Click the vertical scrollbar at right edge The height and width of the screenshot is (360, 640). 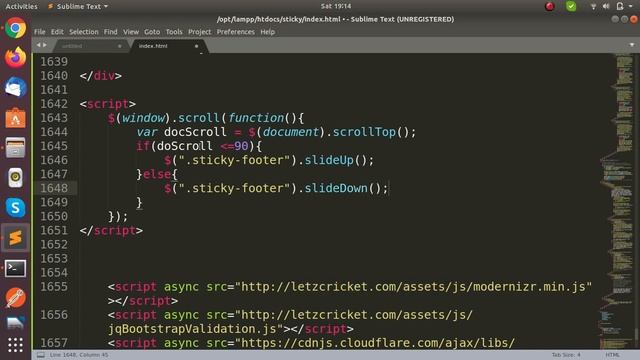coord(637,200)
